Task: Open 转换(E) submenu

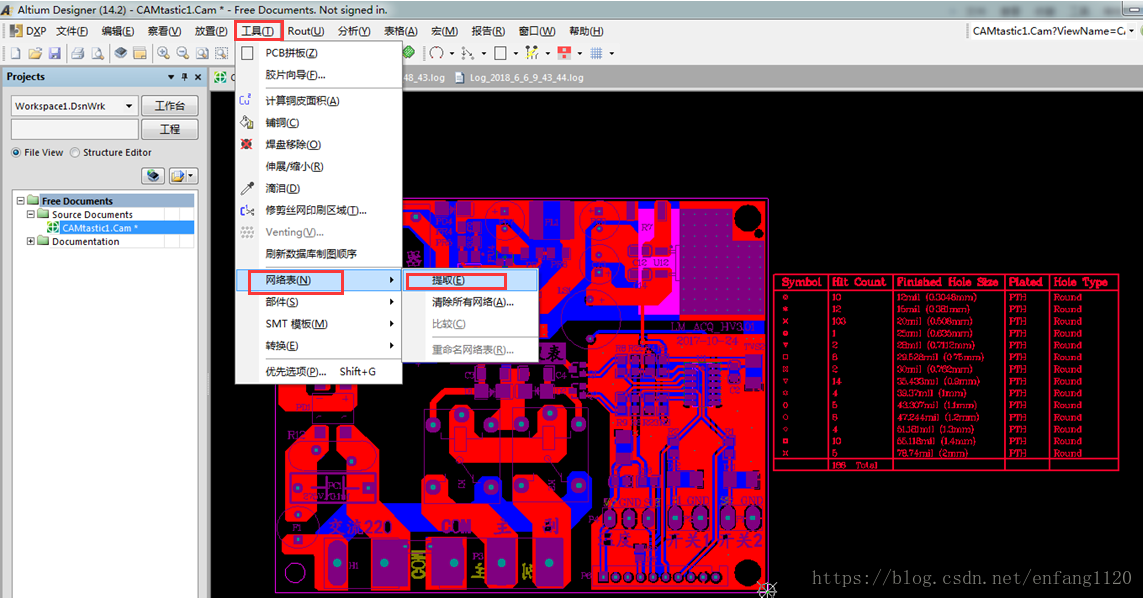Action: click(319, 346)
